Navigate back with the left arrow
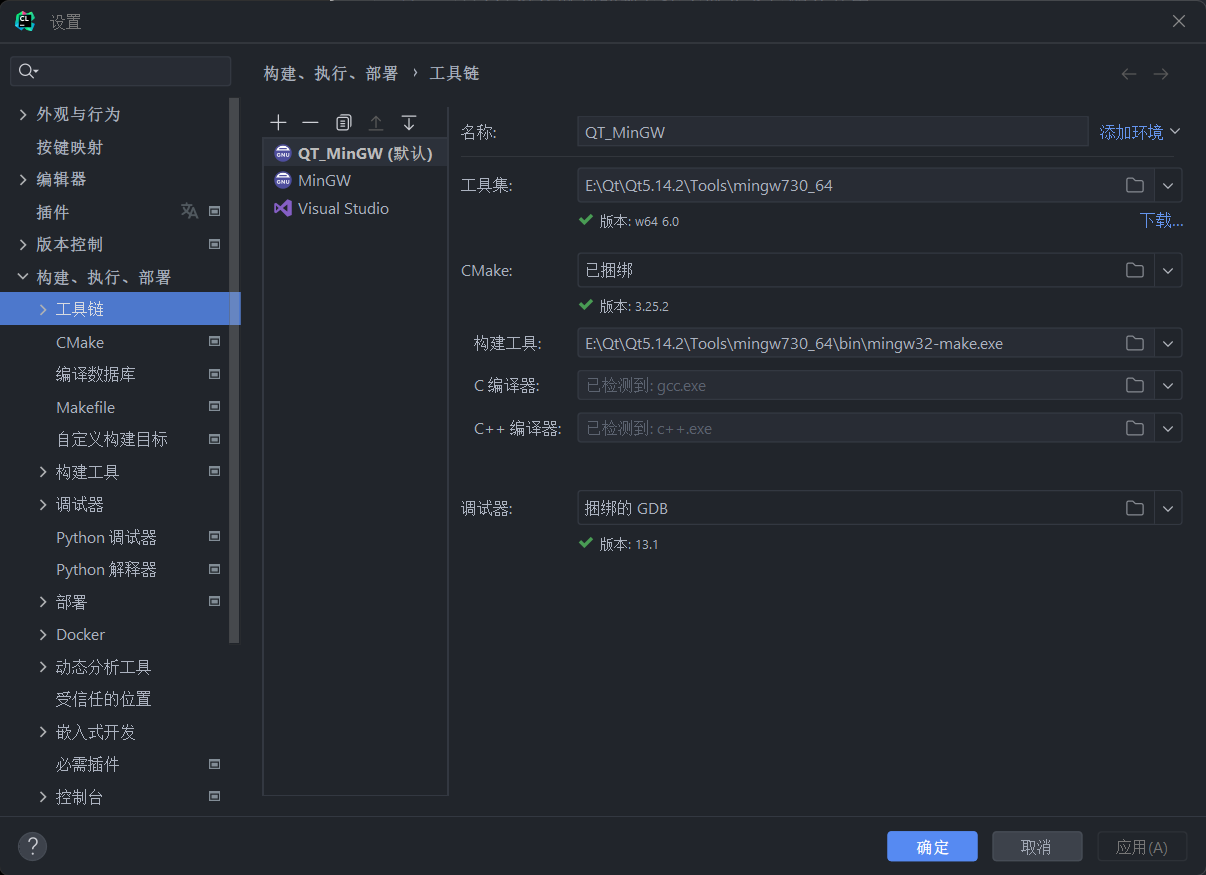1206x875 pixels. coord(1128,74)
